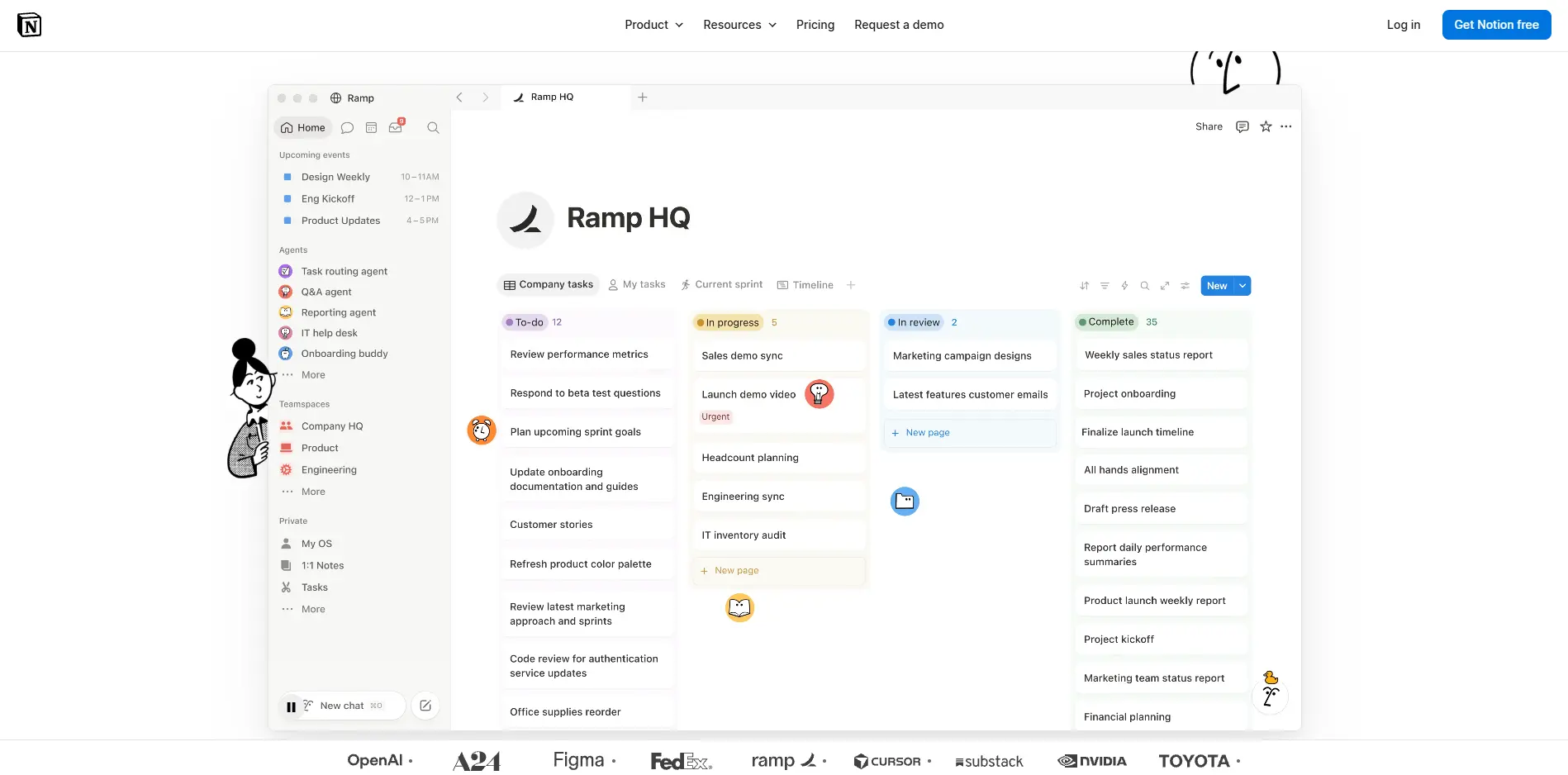Go forward with the right arrow icon
The image size is (1568, 775).
(x=486, y=97)
